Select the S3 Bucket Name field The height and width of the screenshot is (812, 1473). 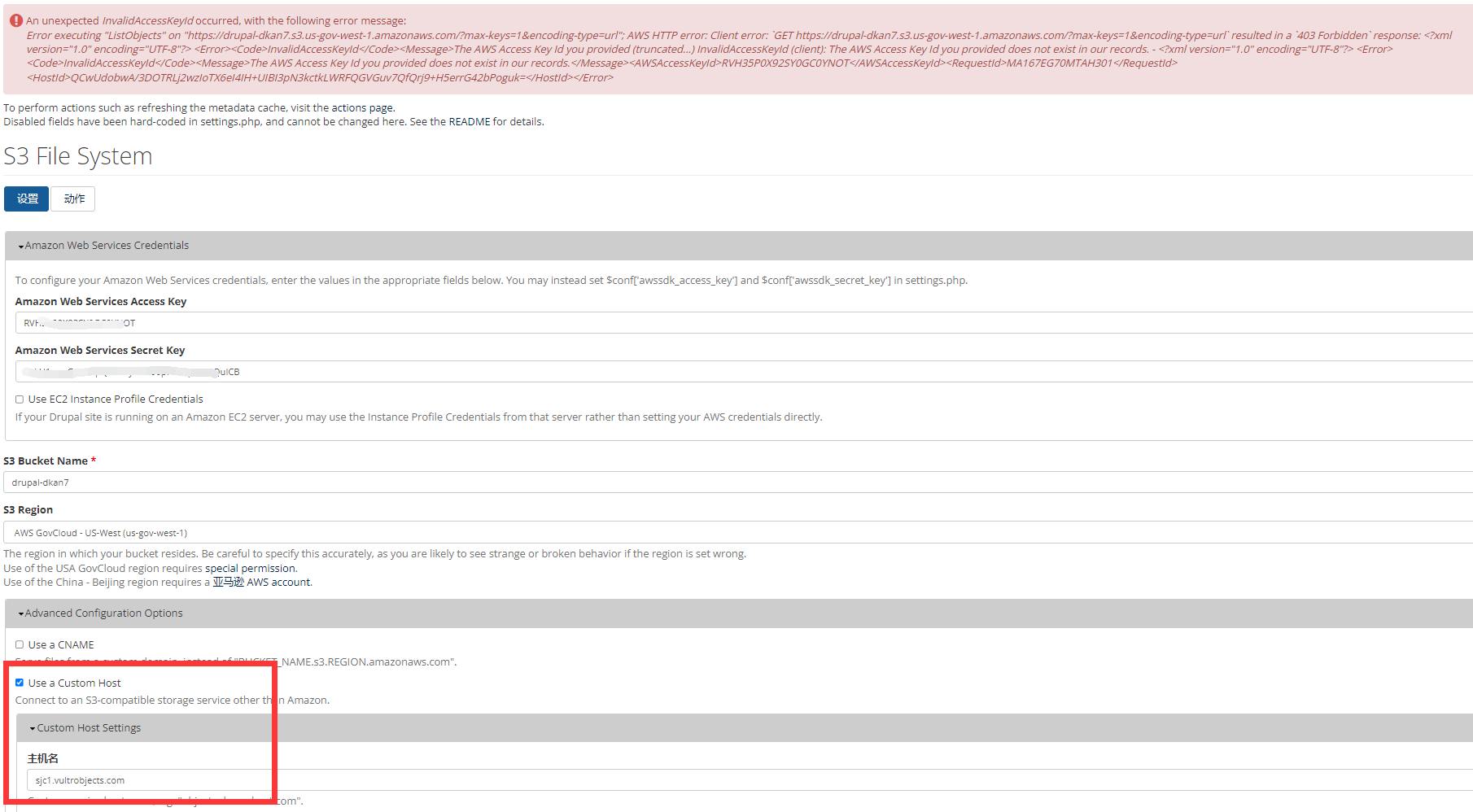[326, 482]
